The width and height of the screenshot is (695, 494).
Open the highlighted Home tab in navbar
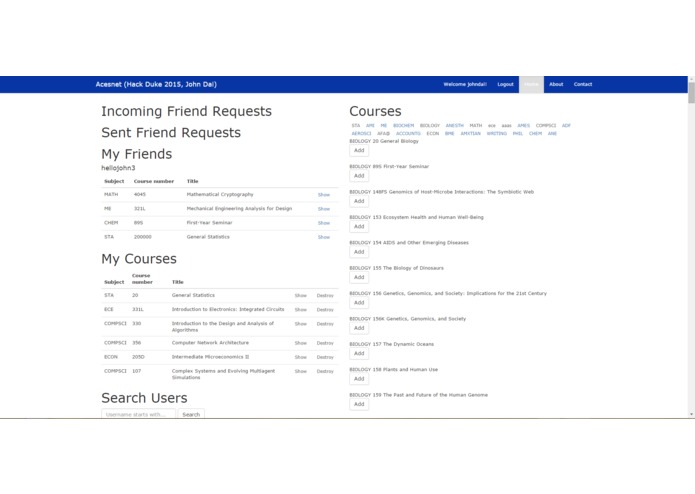[531, 84]
